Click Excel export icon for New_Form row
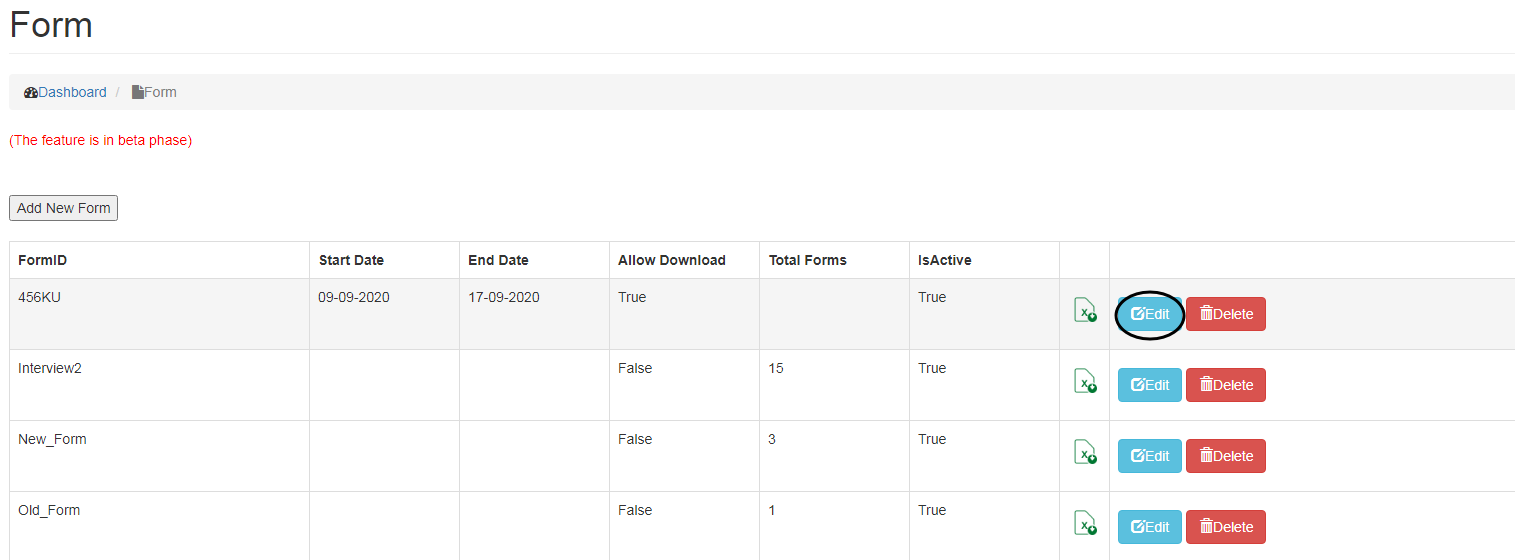 click(x=1084, y=453)
